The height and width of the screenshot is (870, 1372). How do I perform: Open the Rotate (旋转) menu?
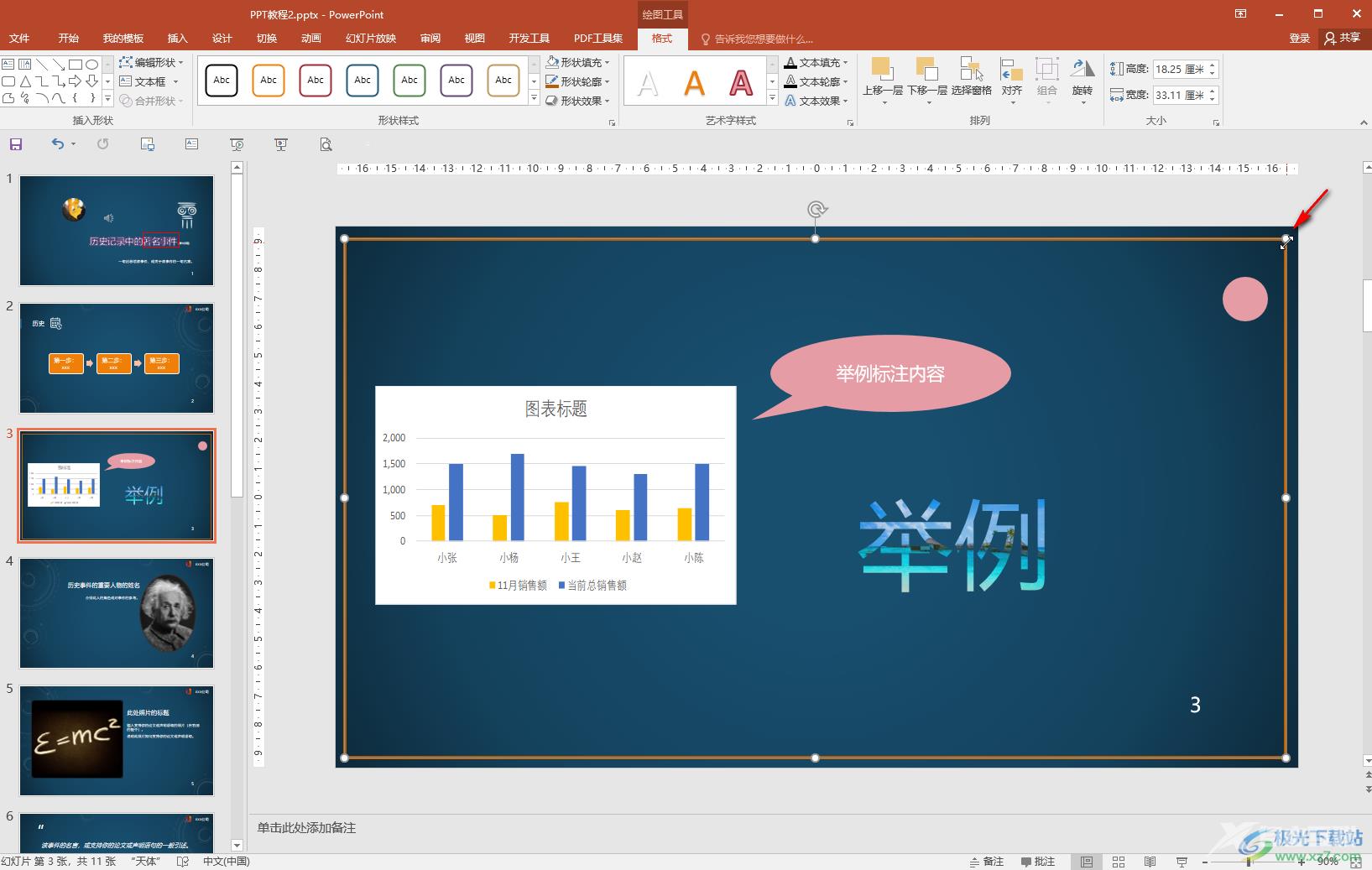[1082, 81]
